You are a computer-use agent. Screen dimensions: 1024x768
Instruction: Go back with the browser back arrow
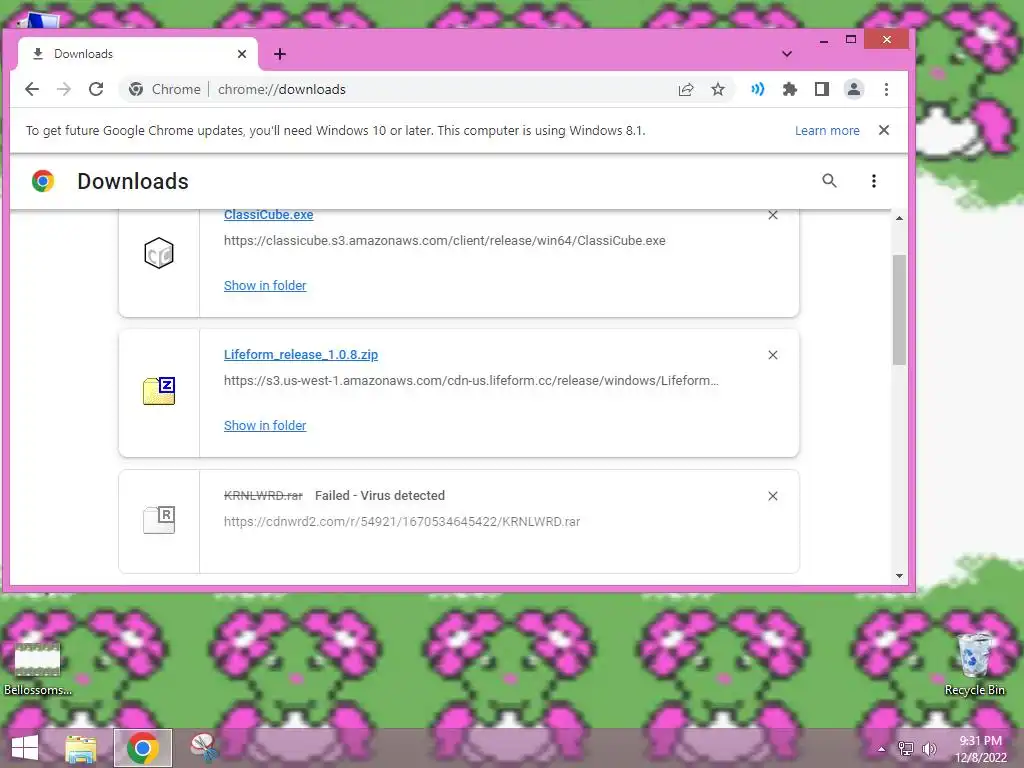[x=31, y=89]
